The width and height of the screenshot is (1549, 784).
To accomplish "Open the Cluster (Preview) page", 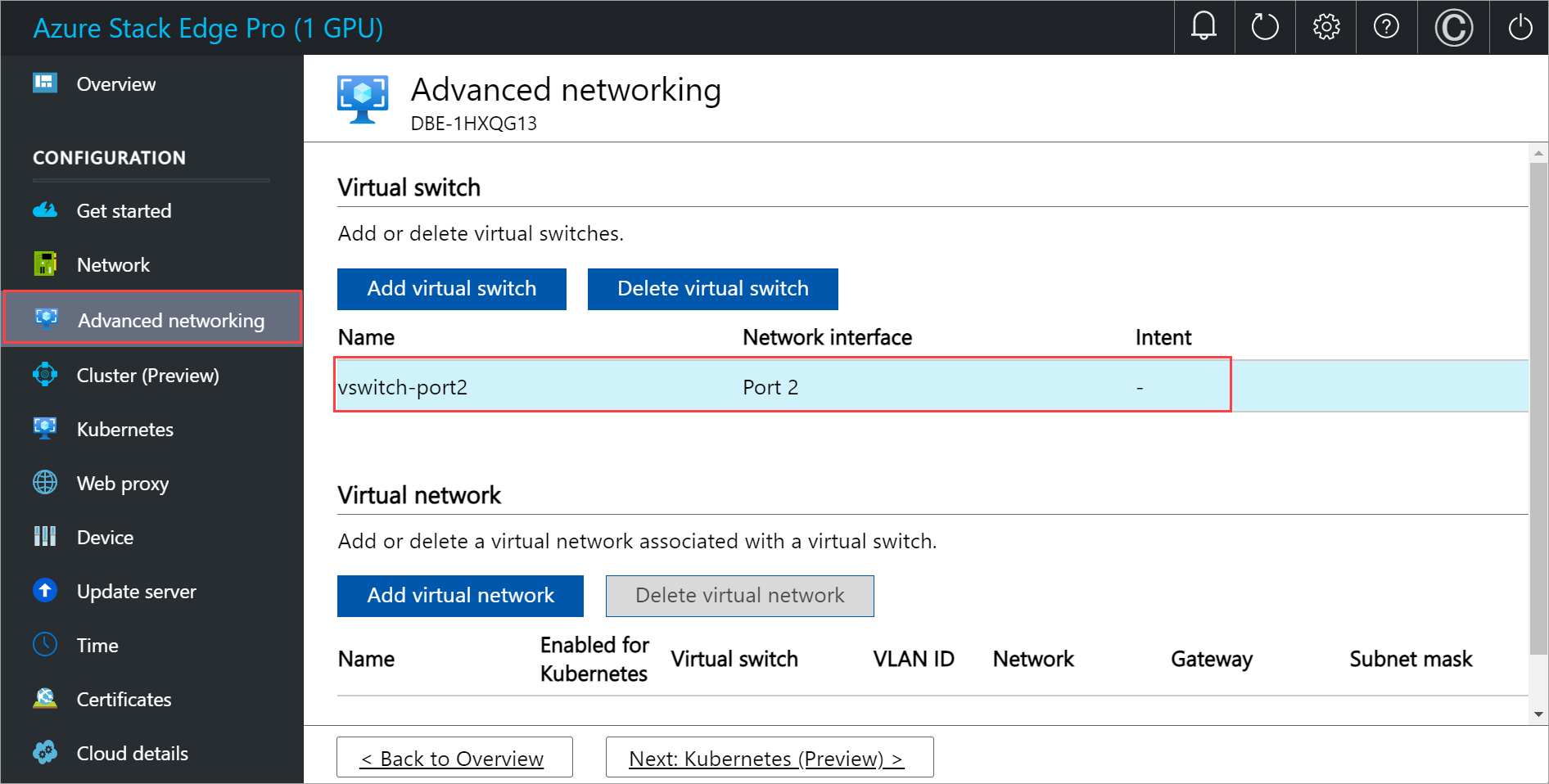I will coord(45,375).
